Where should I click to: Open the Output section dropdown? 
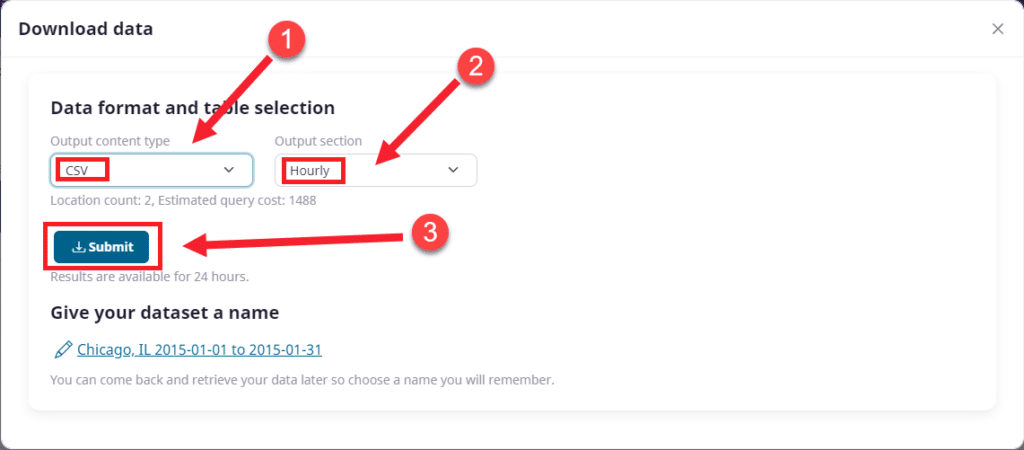coord(375,170)
